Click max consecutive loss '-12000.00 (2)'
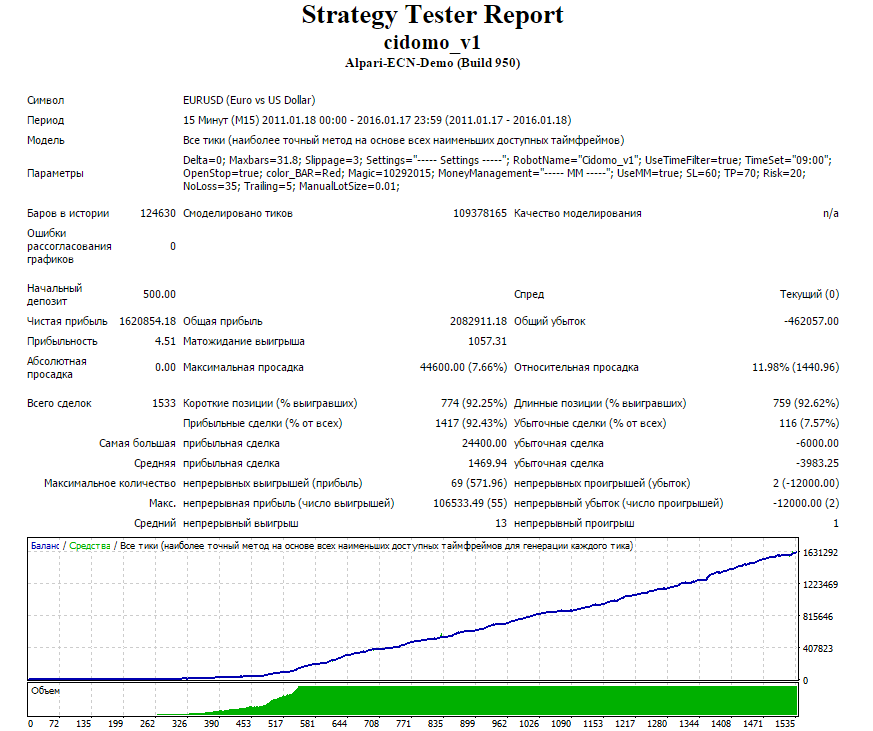The width and height of the screenshot is (873, 731). pyautogui.click(x=806, y=503)
